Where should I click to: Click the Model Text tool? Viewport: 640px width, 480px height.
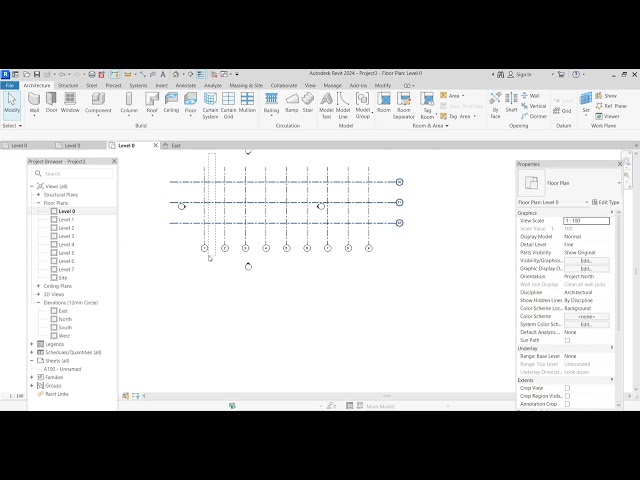(x=326, y=106)
